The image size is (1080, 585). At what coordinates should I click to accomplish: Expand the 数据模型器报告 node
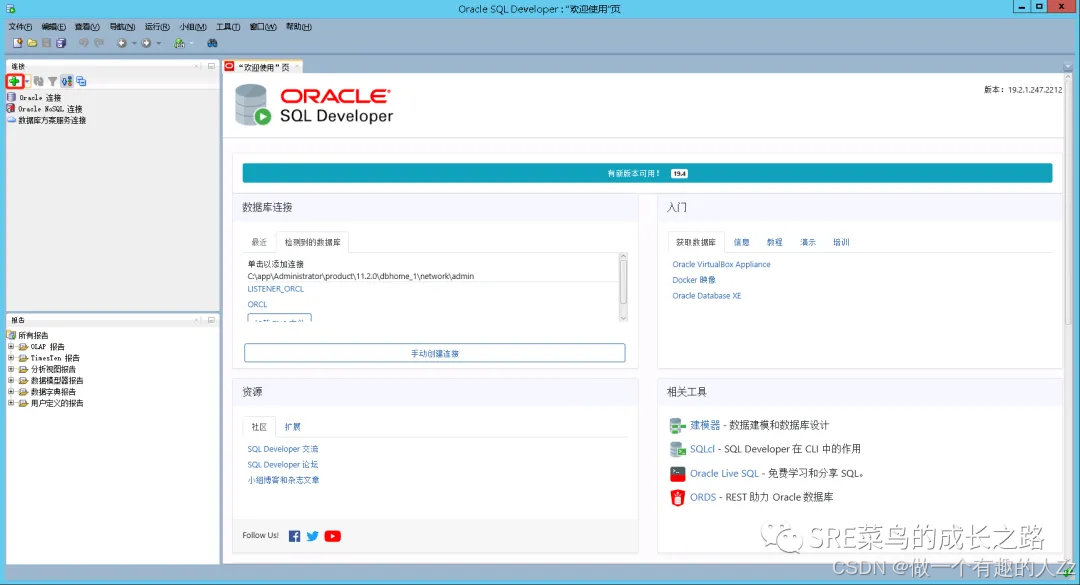pyautogui.click(x=11, y=380)
